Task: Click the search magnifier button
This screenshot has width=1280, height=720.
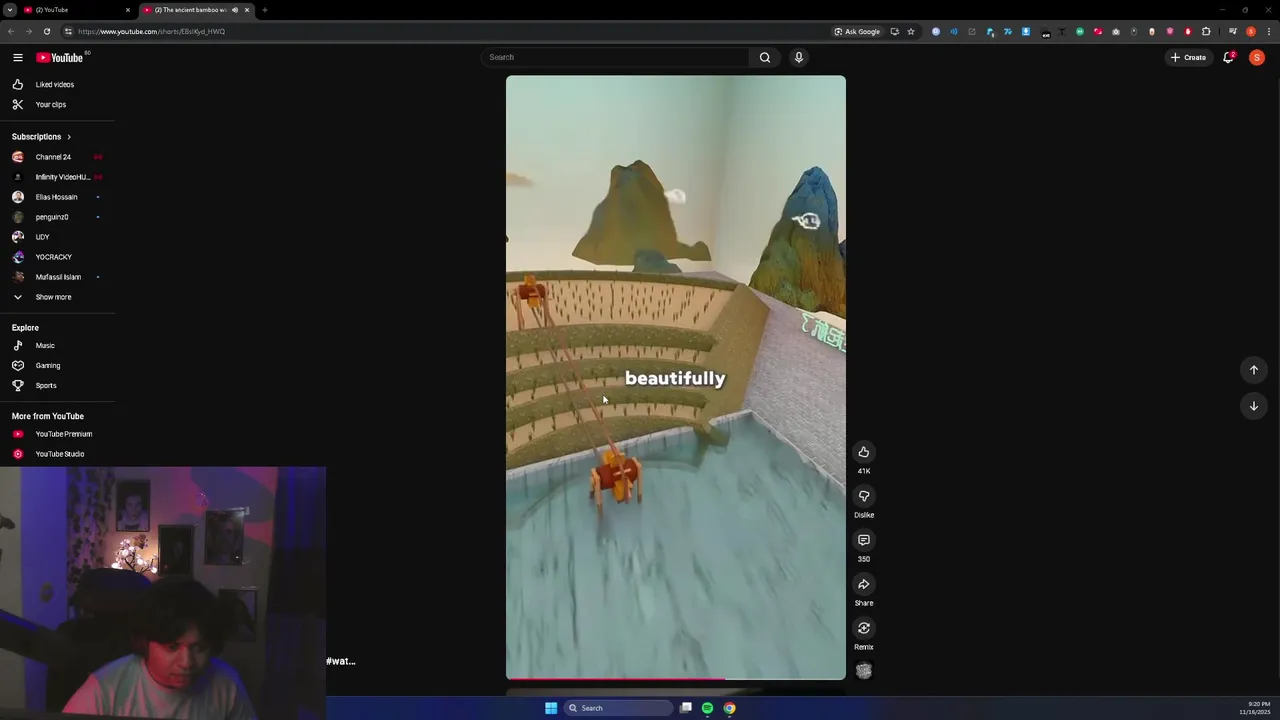Action: tap(765, 57)
